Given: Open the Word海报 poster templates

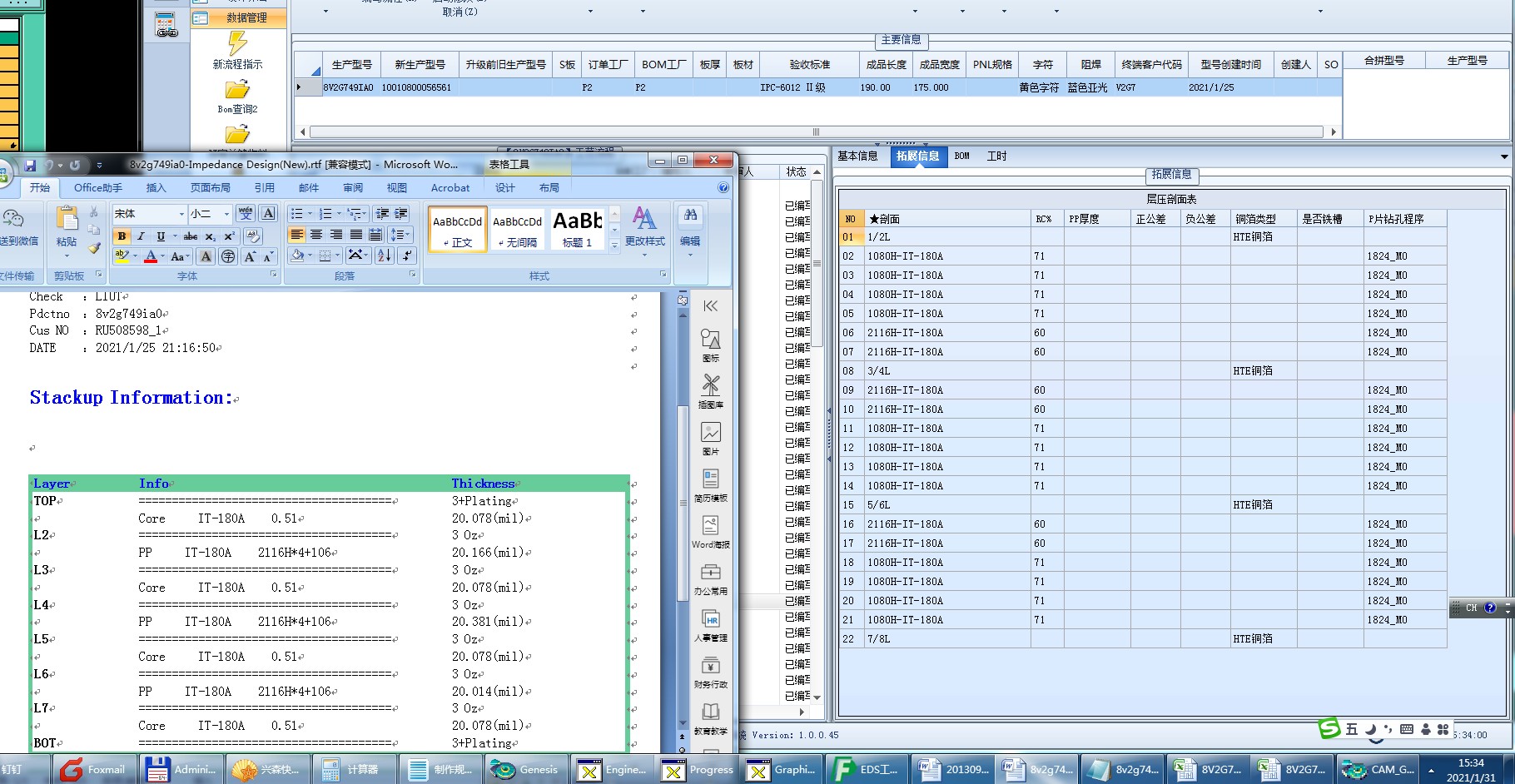Looking at the screenshot, I should tap(710, 531).
